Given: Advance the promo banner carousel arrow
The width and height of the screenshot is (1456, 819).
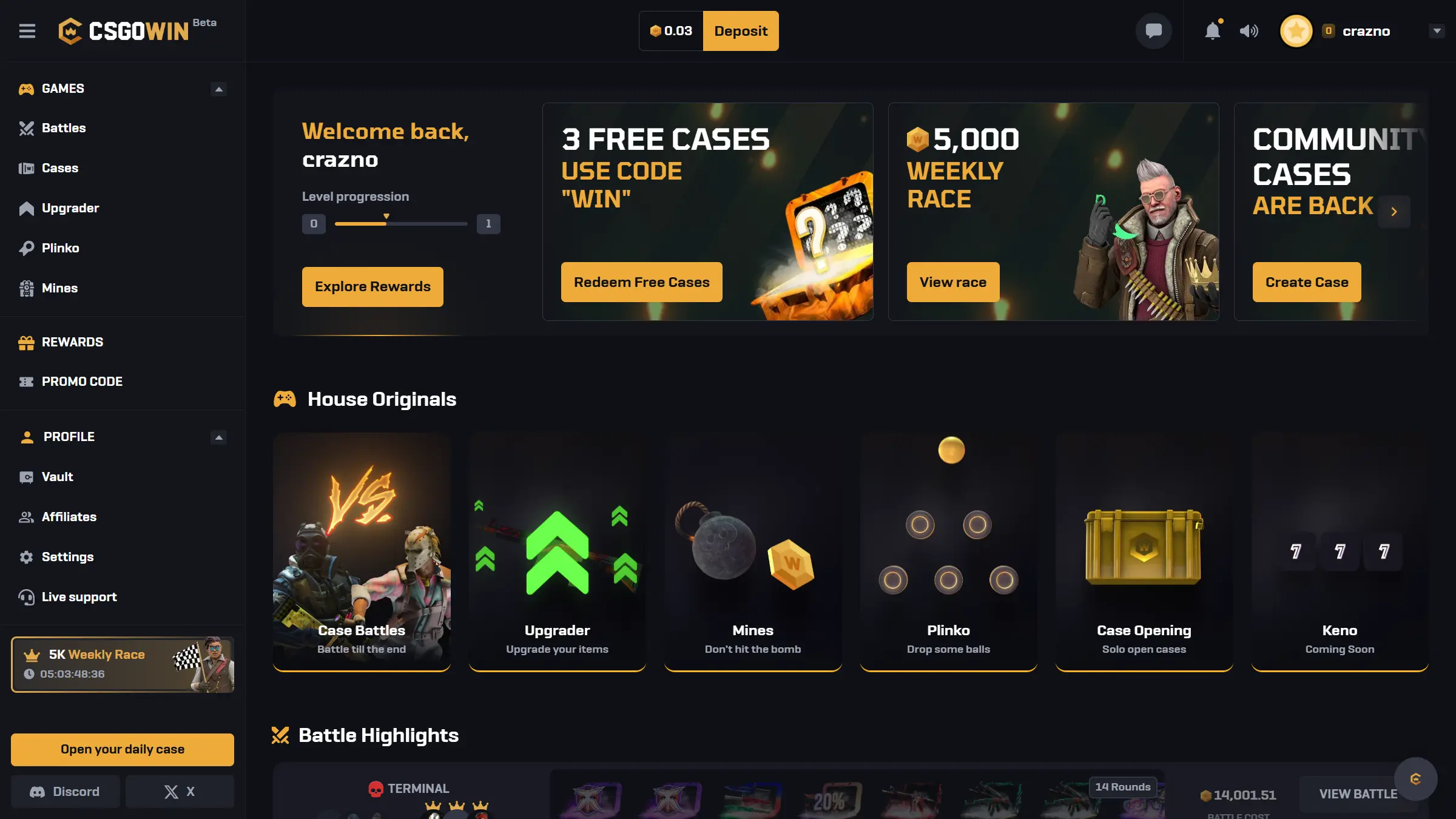Looking at the screenshot, I should [1394, 212].
